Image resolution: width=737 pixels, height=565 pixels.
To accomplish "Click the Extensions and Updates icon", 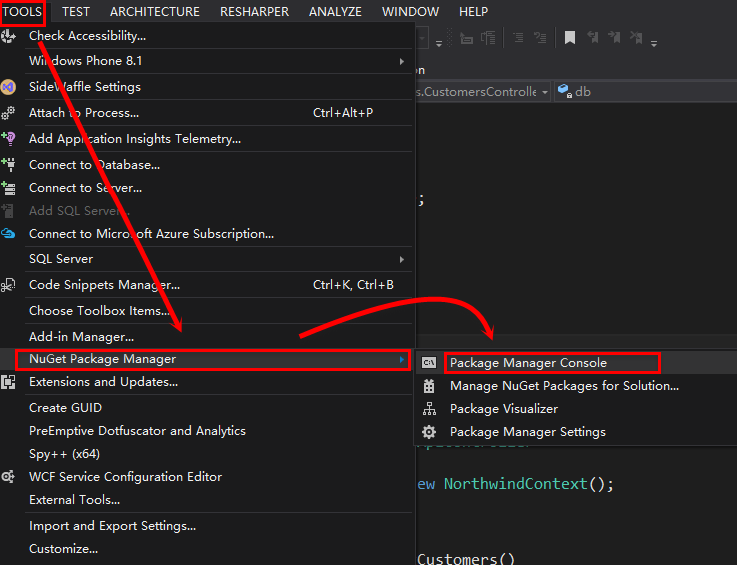I will 8,382.
